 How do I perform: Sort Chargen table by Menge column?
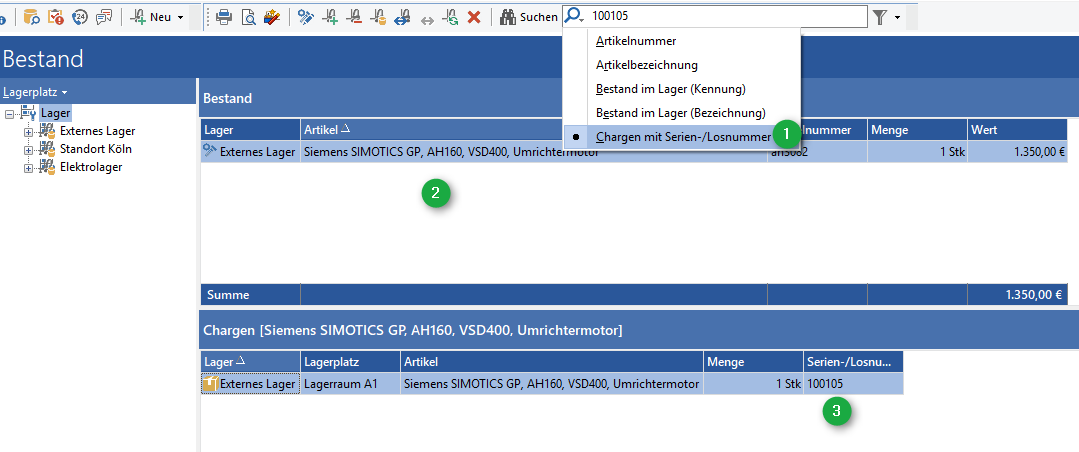point(754,362)
